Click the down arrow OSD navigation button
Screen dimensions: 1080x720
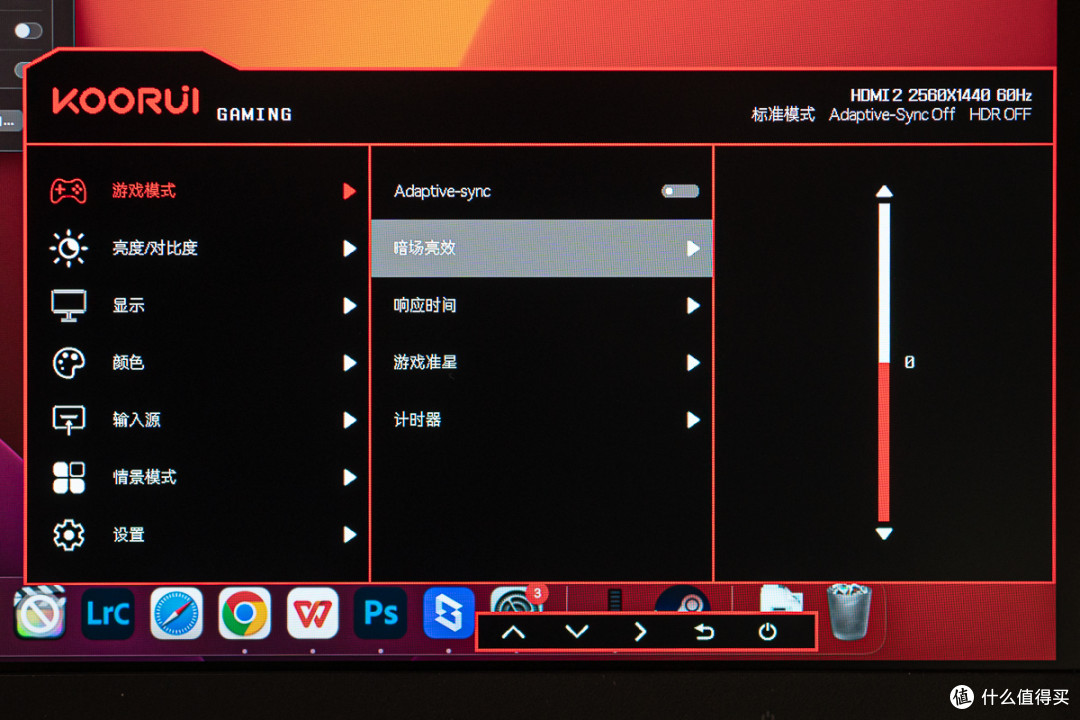pyautogui.click(x=577, y=632)
